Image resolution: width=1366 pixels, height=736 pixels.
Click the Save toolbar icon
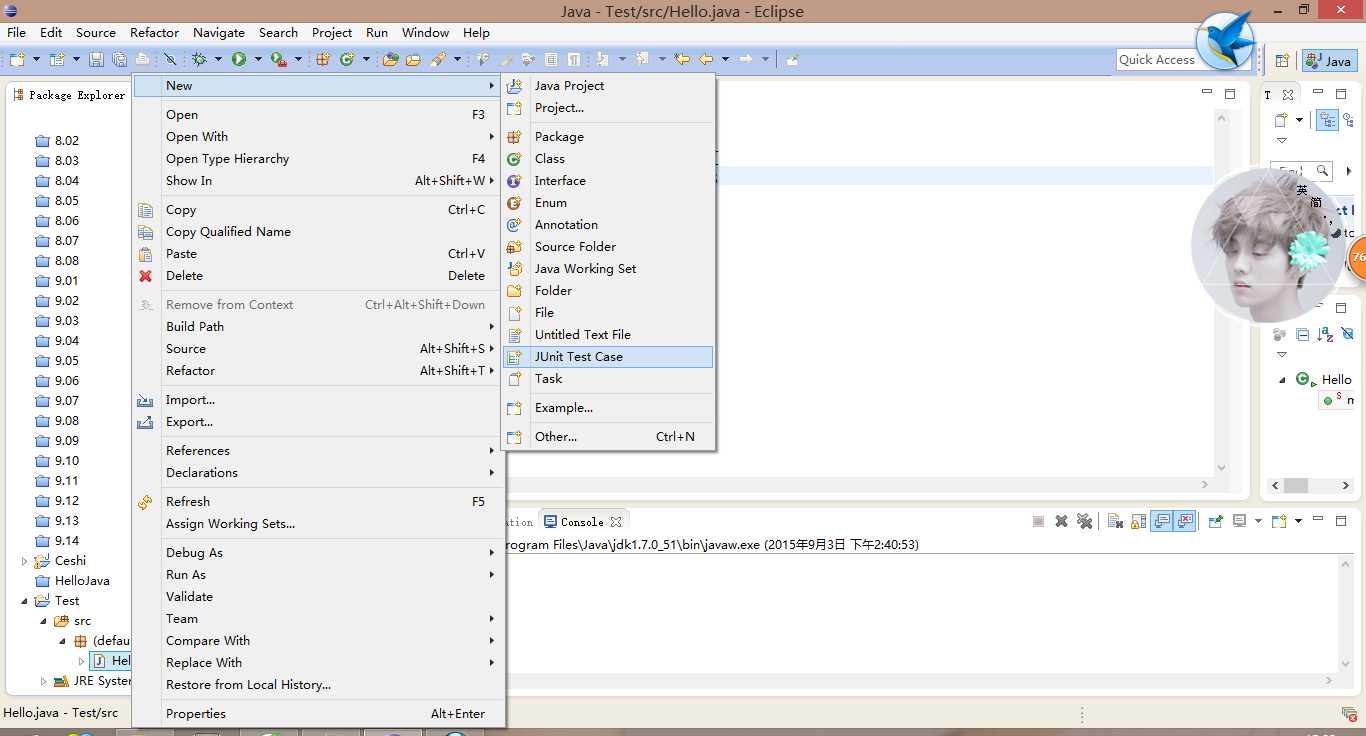click(x=96, y=60)
